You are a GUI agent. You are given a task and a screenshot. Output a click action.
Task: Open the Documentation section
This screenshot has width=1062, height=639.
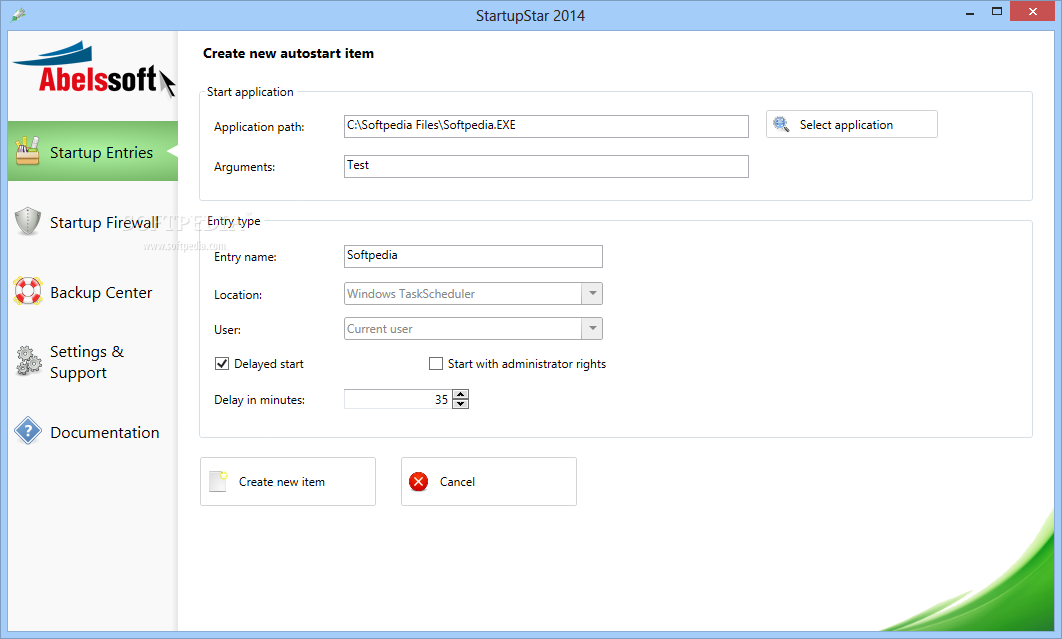pyautogui.click(x=93, y=432)
